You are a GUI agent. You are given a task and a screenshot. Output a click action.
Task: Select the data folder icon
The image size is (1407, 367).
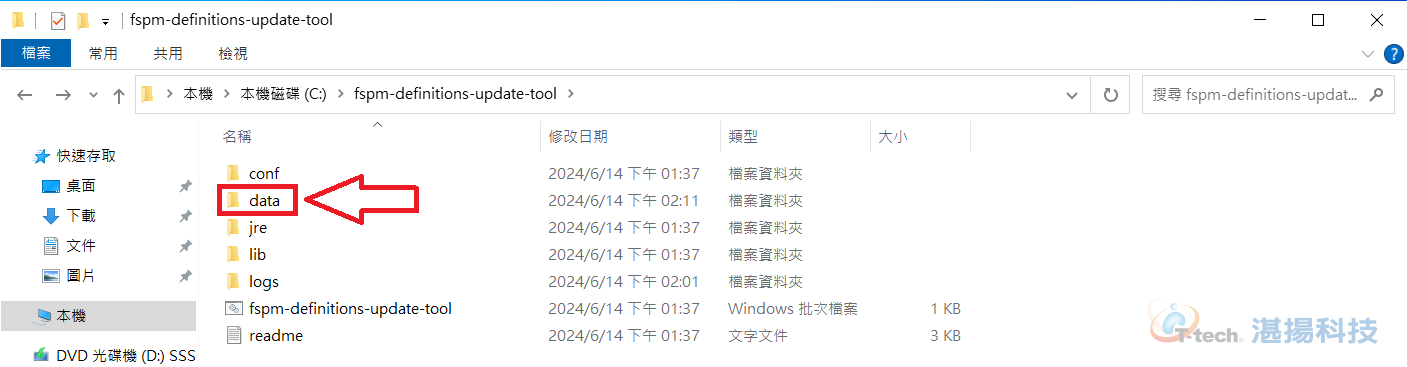pyautogui.click(x=233, y=200)
